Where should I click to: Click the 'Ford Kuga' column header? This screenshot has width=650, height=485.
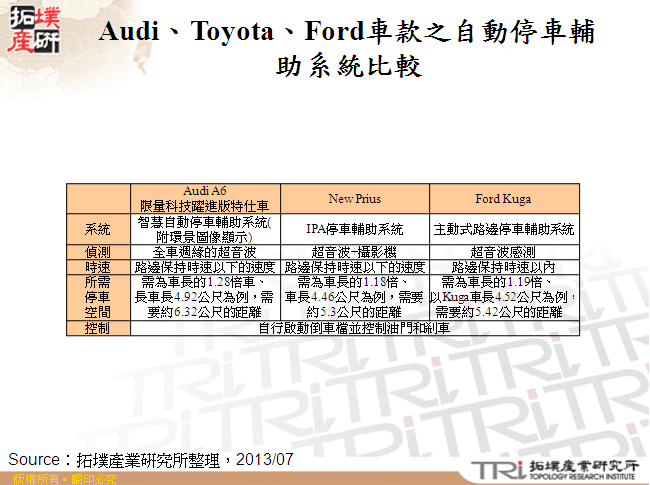pyautogui.click(x=504, y=199)
